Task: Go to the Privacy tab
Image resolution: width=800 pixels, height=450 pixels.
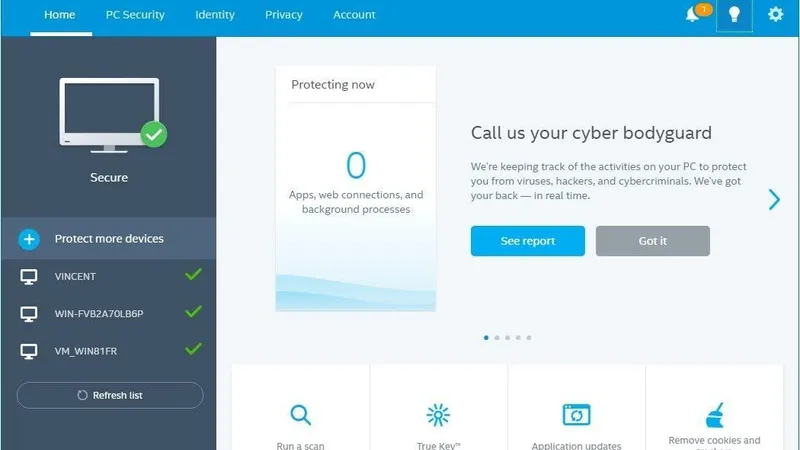Action: [284, 15]
